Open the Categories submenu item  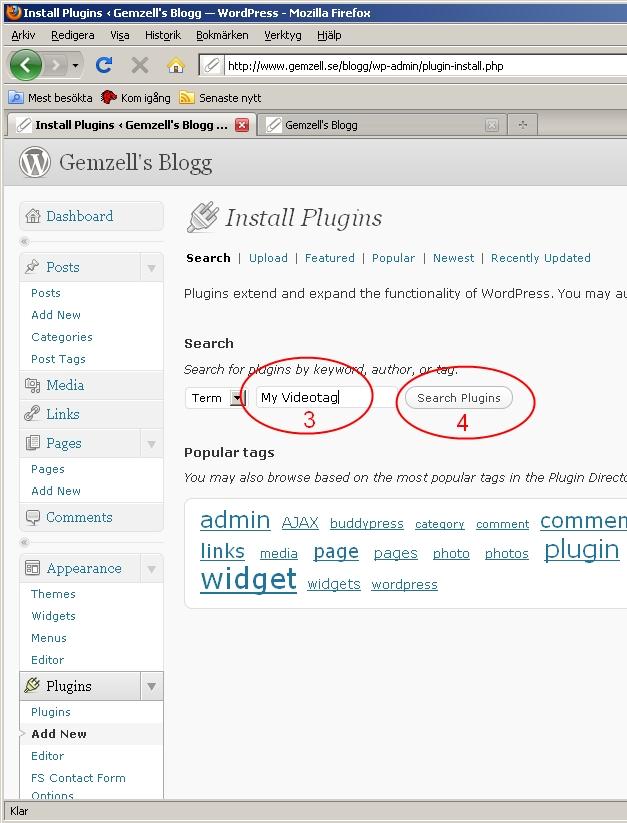click(x=62, y=337)
